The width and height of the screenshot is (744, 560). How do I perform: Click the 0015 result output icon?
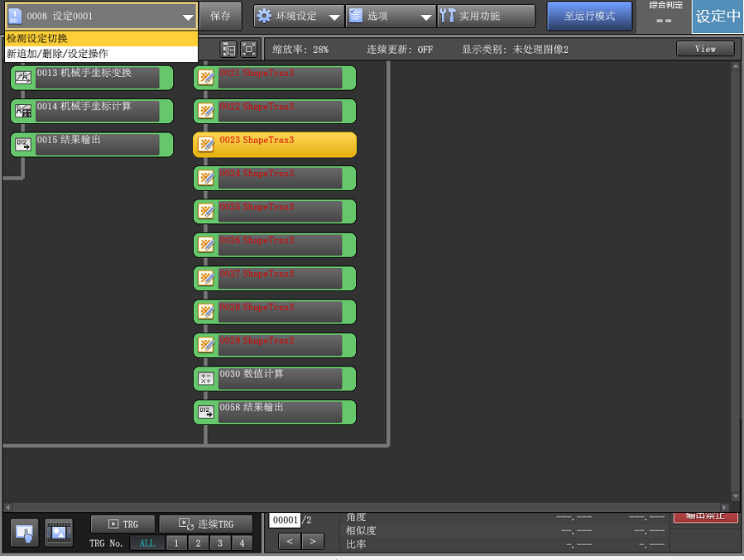click(x=23, y=144)
